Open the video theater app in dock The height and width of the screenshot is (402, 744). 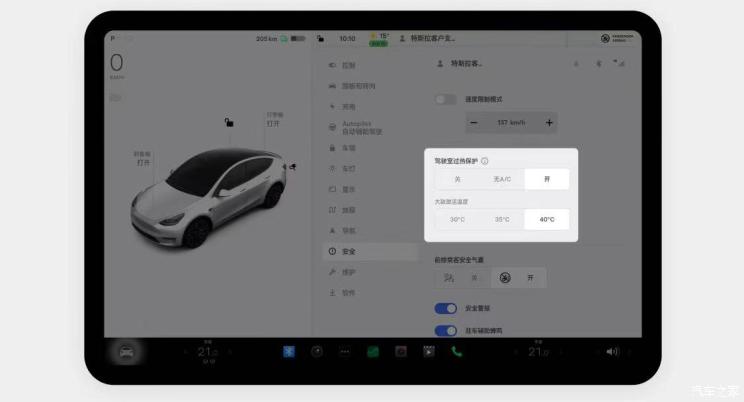[428, 352]
